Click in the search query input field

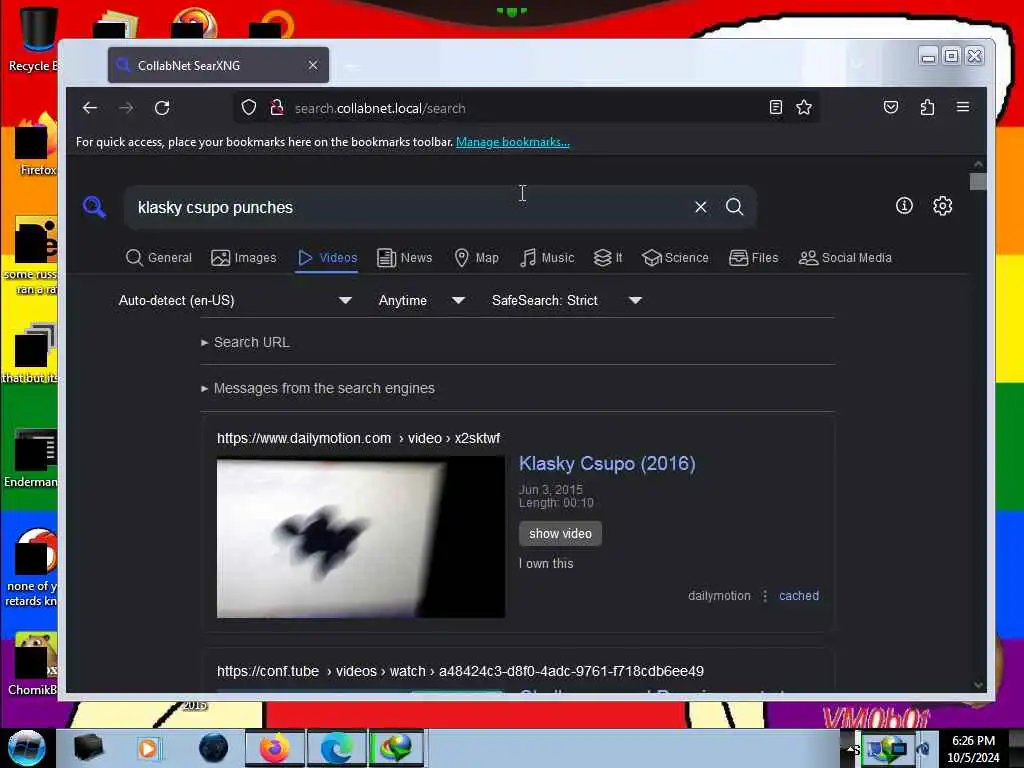pos(408,207)
